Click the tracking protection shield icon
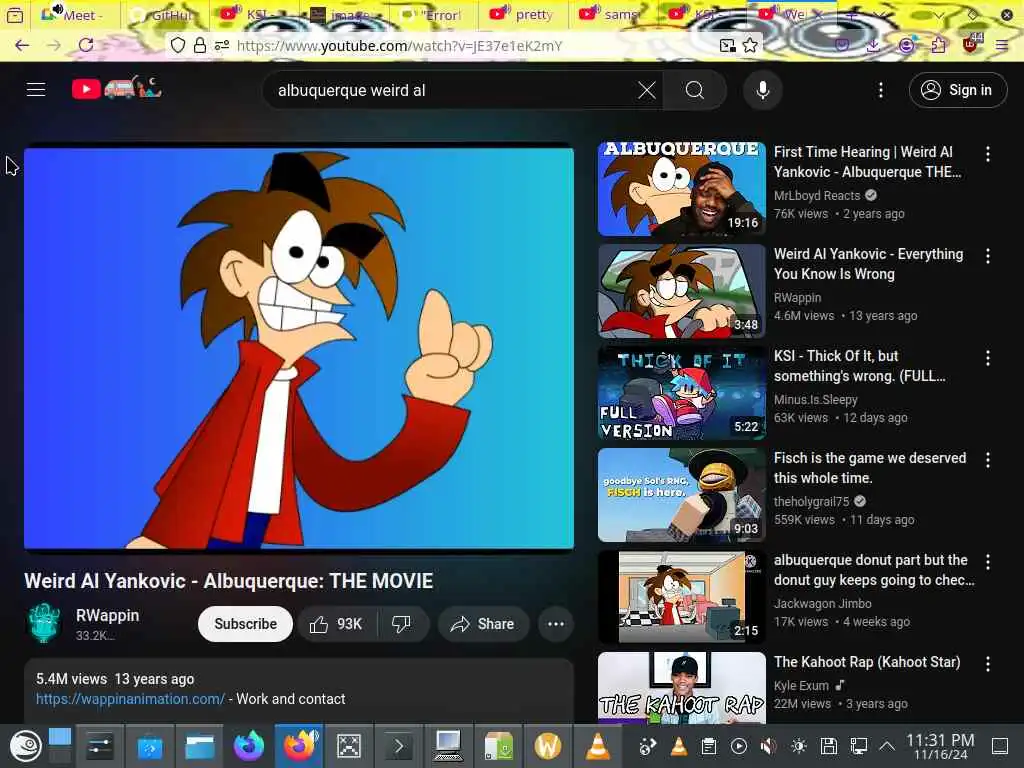The width and height of the screenshot is (1024, 768). 178,45
